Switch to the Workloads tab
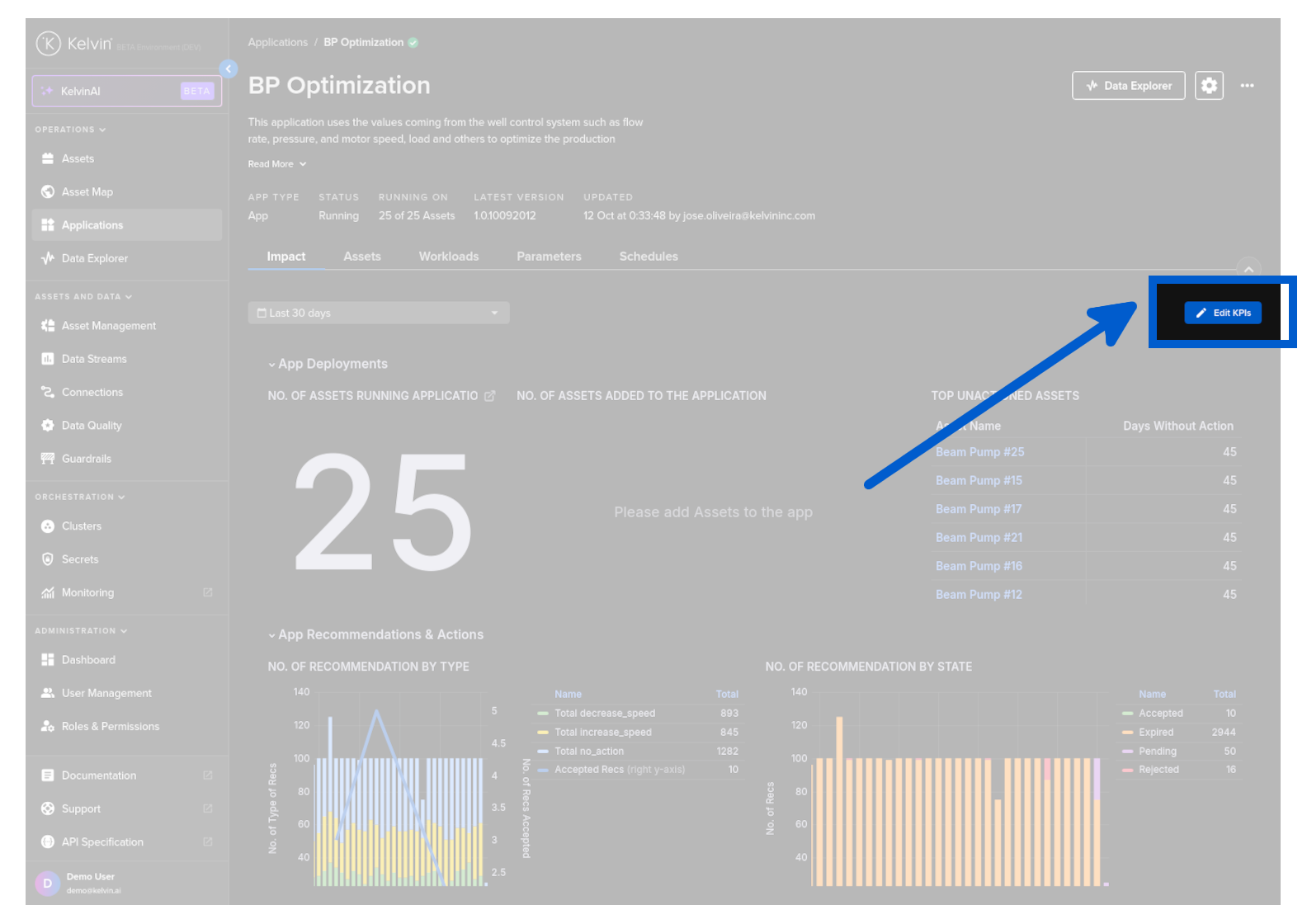The image size is (1307, 924). [448, 257]
